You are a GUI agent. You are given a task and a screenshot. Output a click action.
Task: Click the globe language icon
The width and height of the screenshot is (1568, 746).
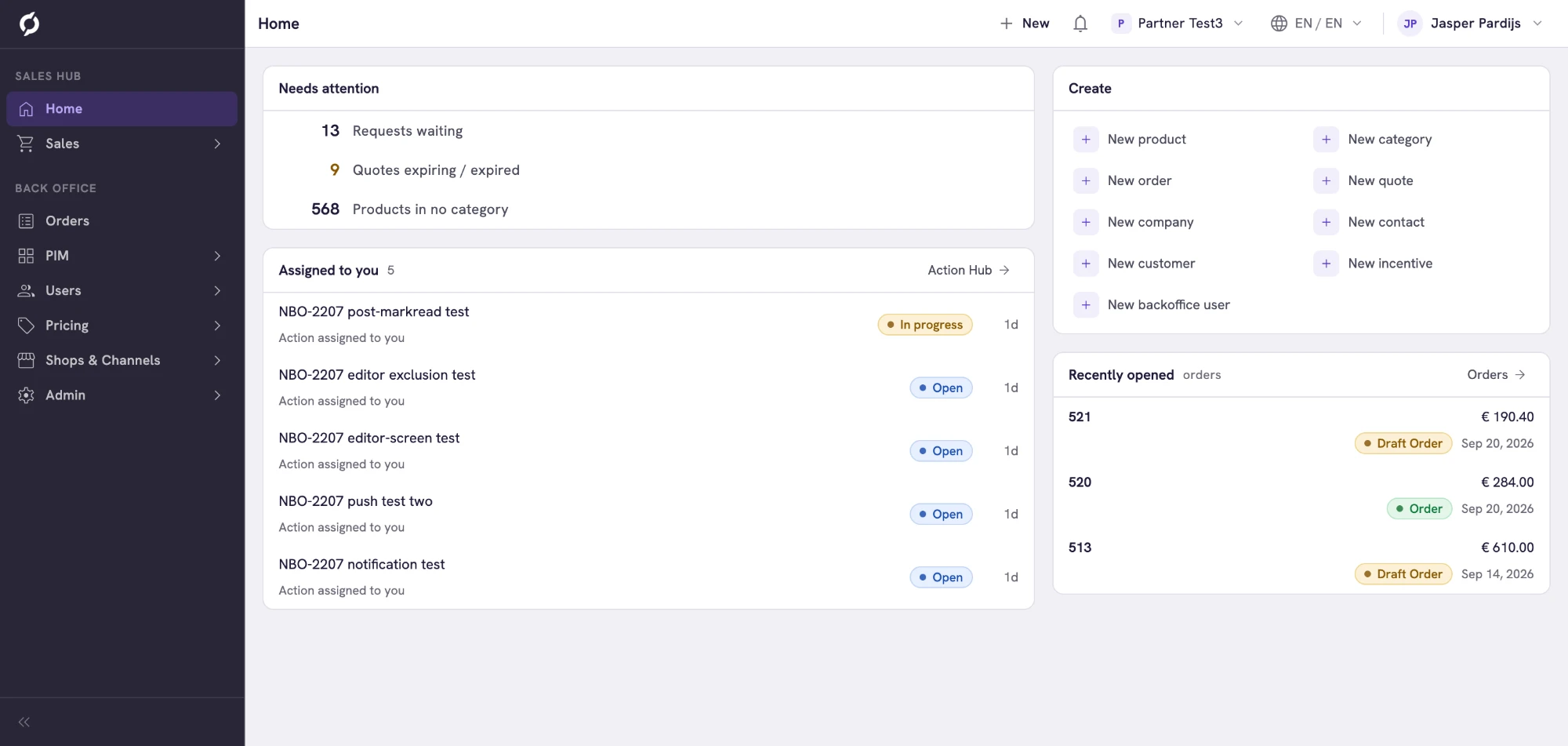tap(1279, 24)
